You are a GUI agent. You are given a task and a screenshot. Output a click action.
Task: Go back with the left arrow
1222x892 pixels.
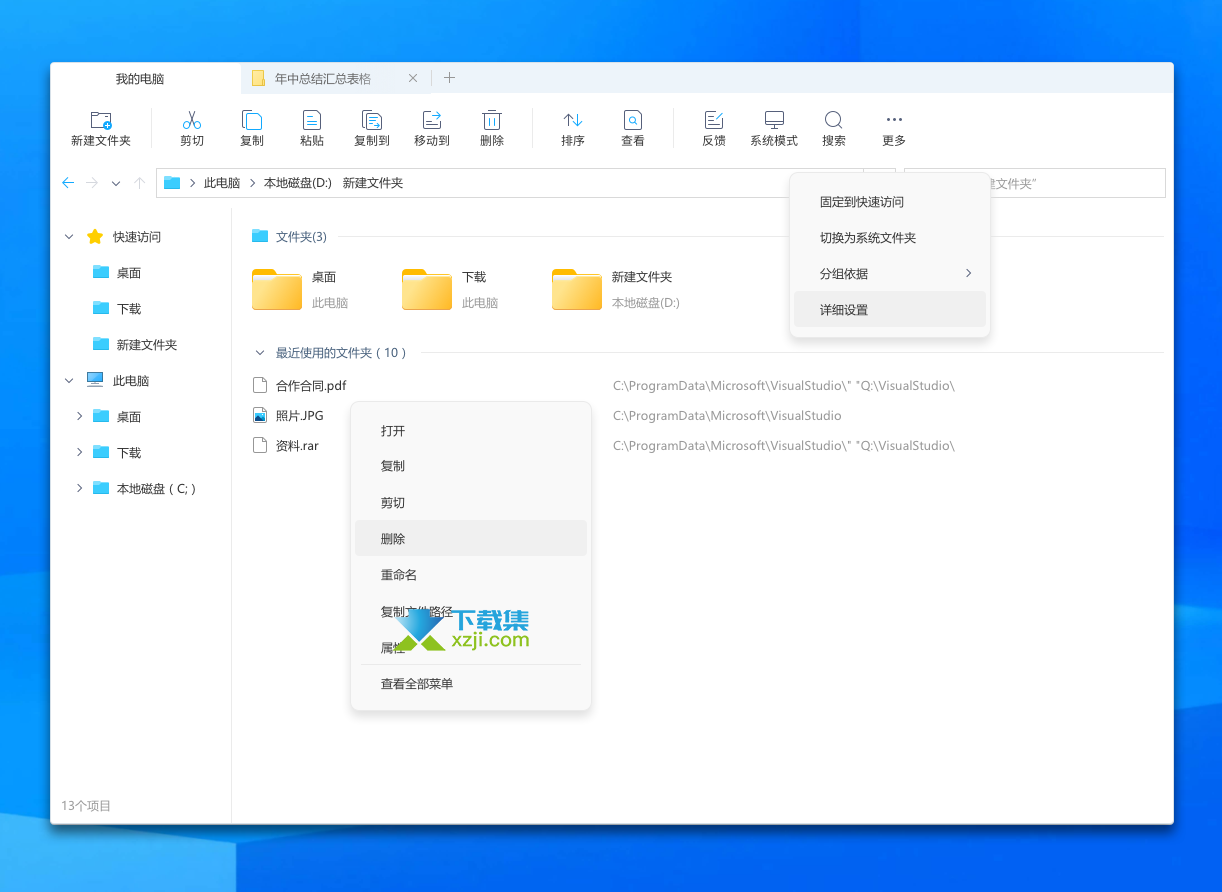68,183
